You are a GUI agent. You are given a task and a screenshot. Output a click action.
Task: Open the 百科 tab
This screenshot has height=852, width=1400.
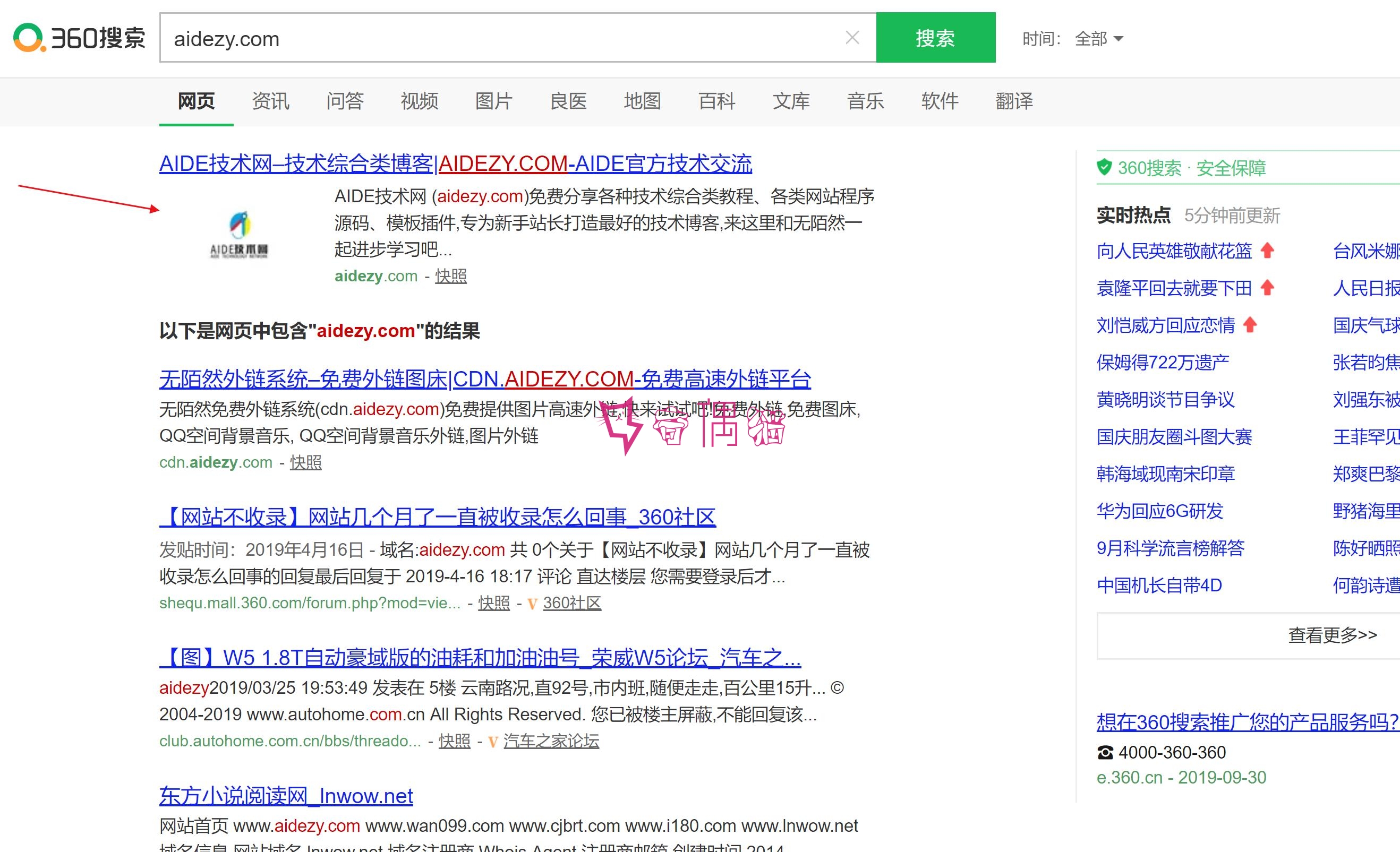[x=716, y=101]
